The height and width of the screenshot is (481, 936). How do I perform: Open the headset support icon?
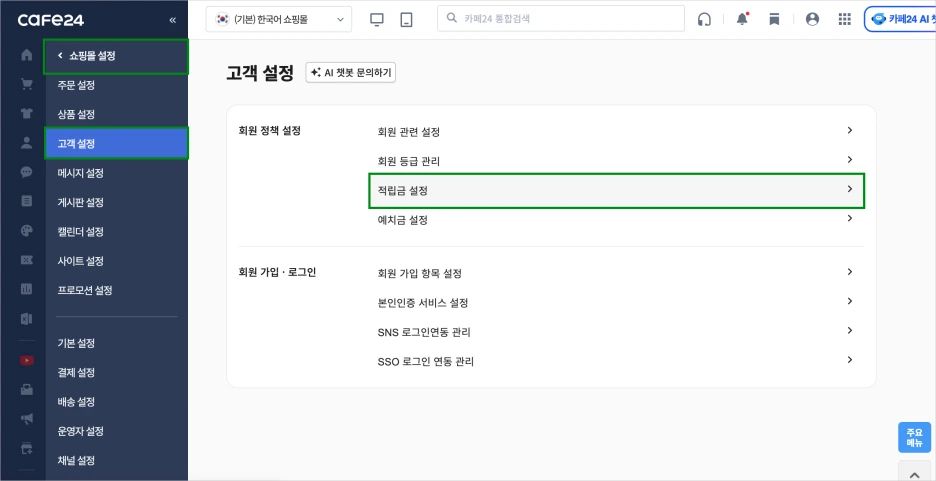point(704,20)
